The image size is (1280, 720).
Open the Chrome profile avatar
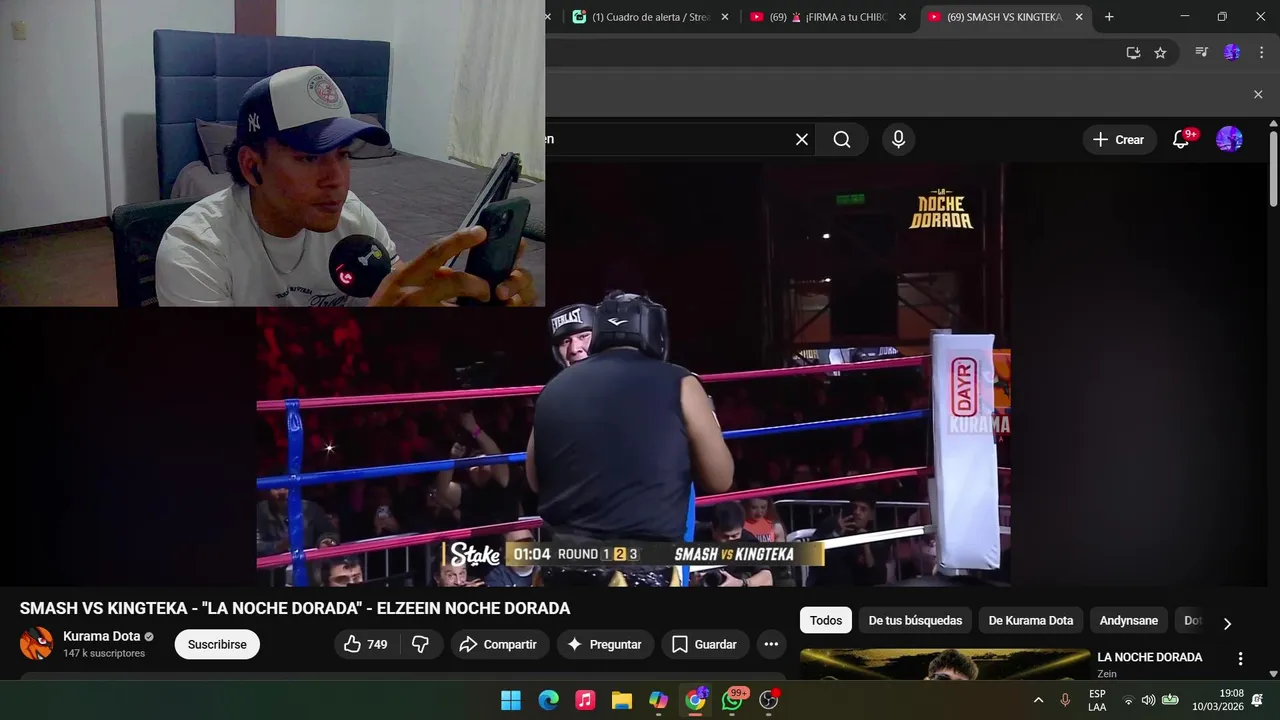tap(1232, 53)
